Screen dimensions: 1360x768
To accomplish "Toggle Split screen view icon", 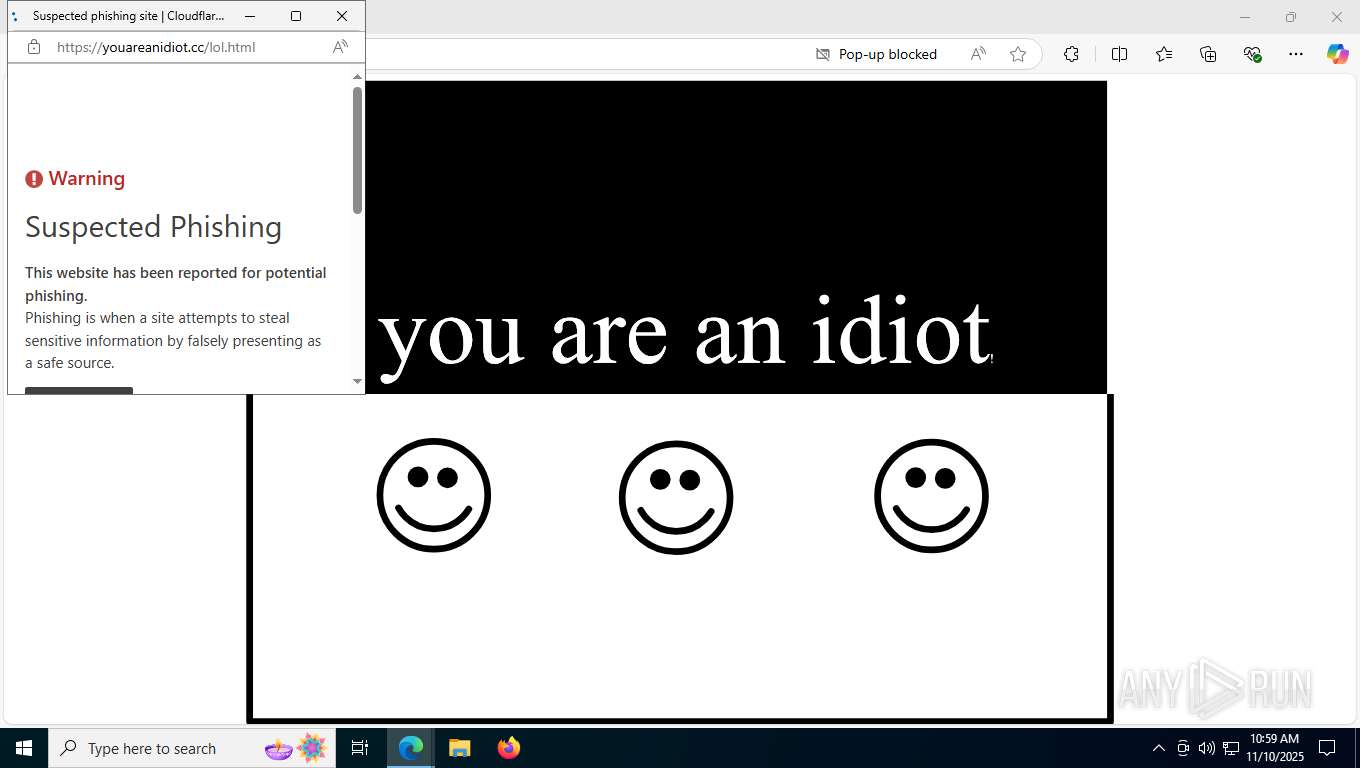I will [1119, 54].
